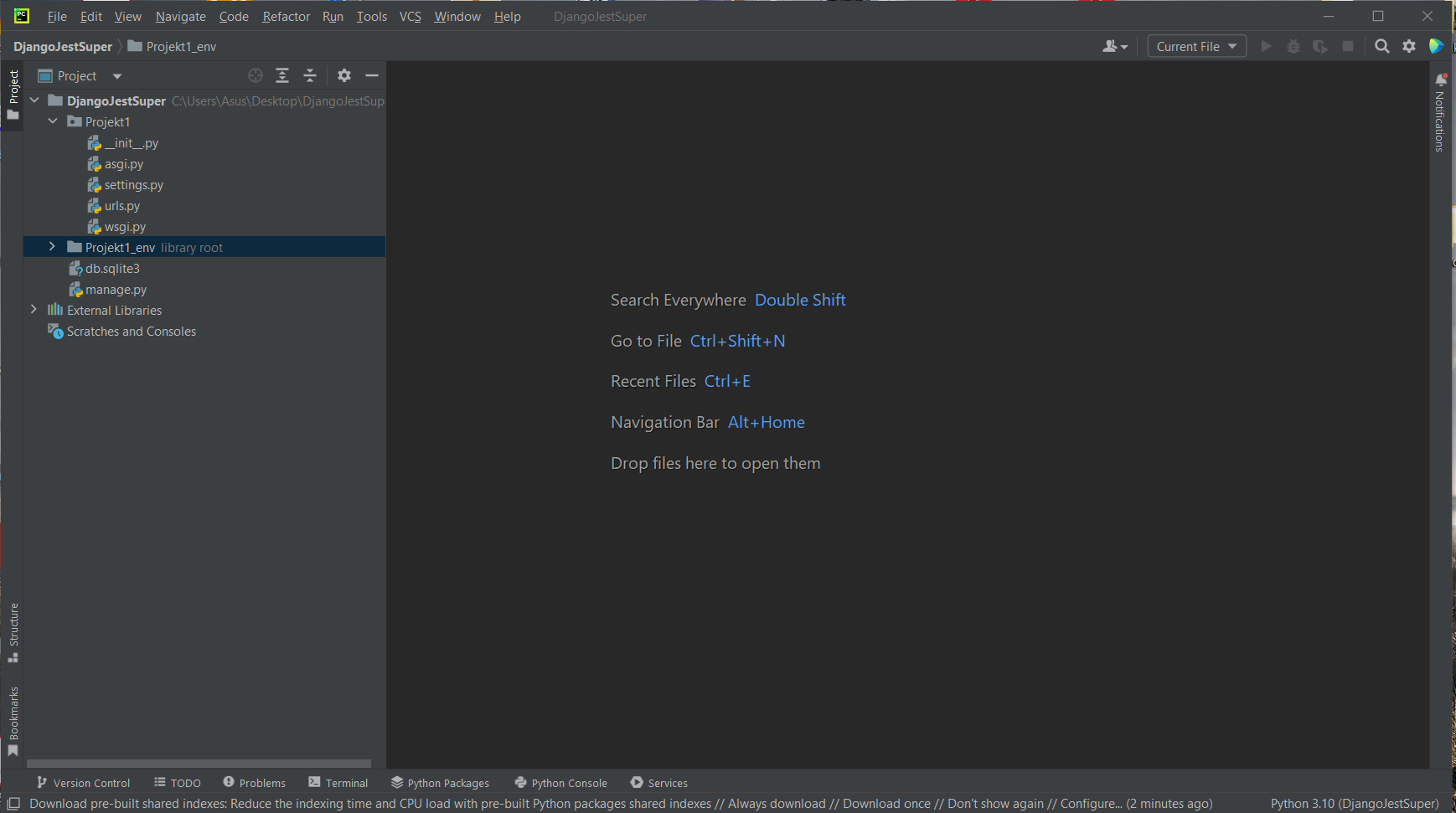Click the Stop square icon
Image resolution: width=1456 pixels, height=813 pixels.
pyautogui.click(x=1348, y=46)
